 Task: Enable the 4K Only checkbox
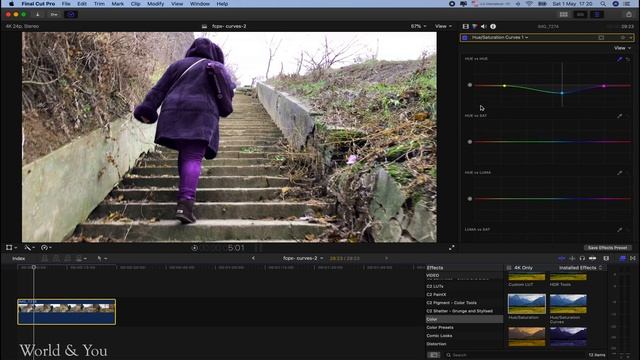509,268
